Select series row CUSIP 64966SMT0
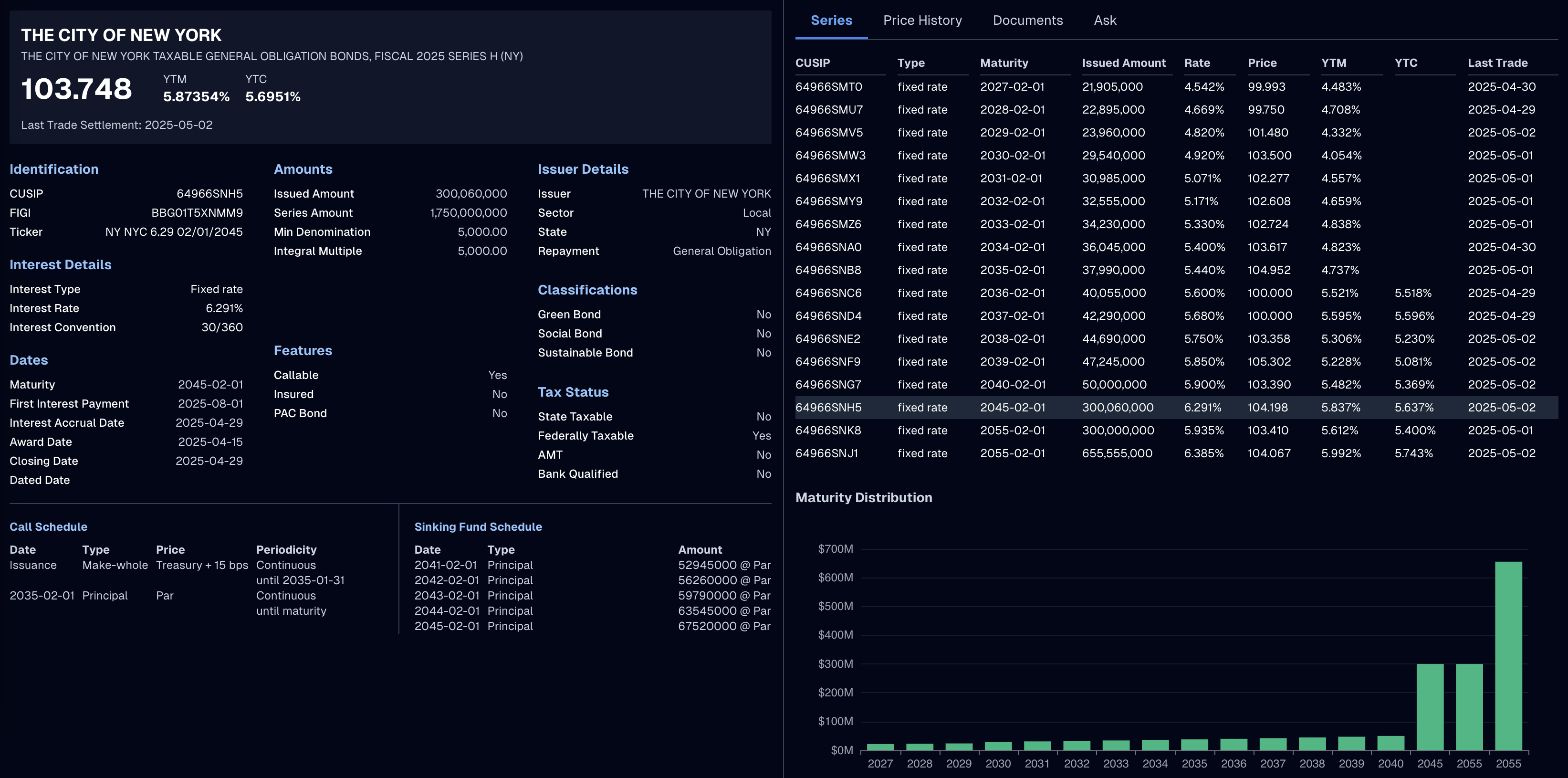 1176,86
